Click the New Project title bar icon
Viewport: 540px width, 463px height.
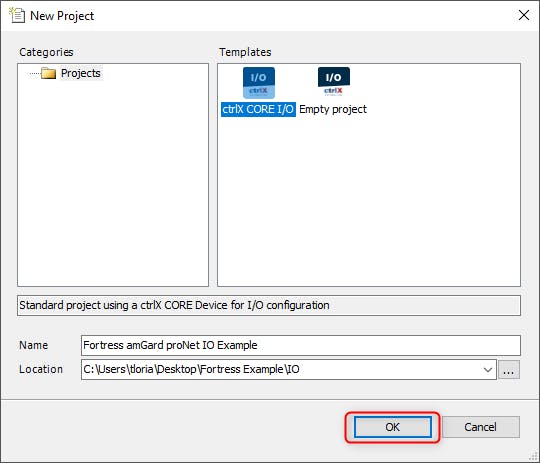coord(17,16)
